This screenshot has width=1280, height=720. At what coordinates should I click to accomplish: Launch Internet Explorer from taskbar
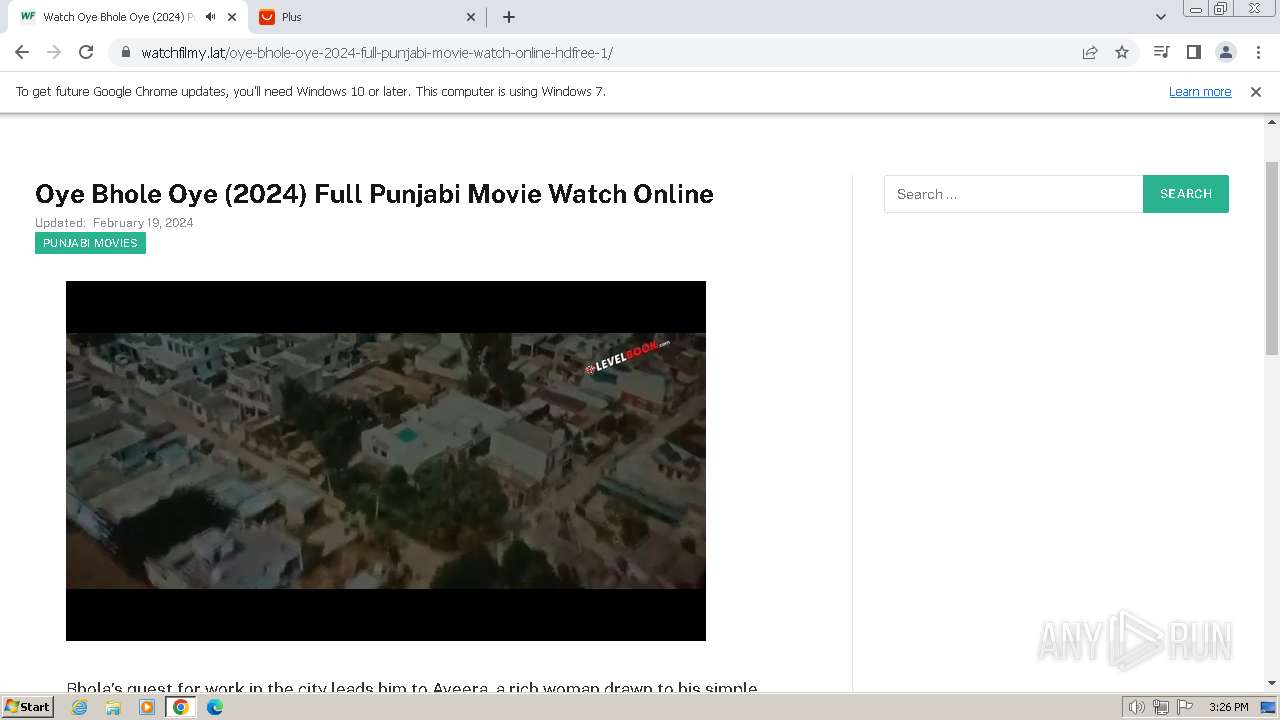(80, 707)
